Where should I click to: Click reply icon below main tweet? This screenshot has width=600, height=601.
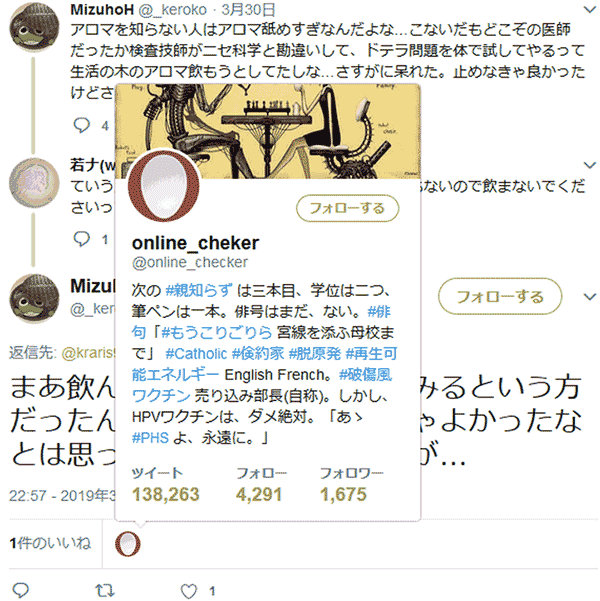(x=20, y=590)
